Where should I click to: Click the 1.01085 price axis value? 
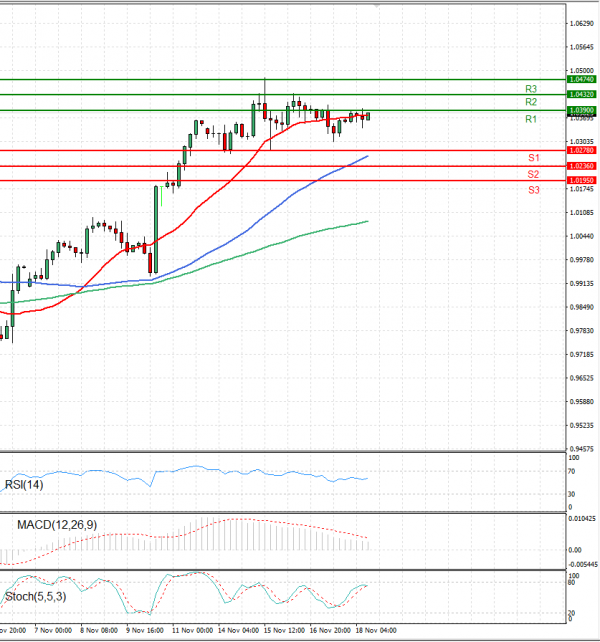(582, 212)
